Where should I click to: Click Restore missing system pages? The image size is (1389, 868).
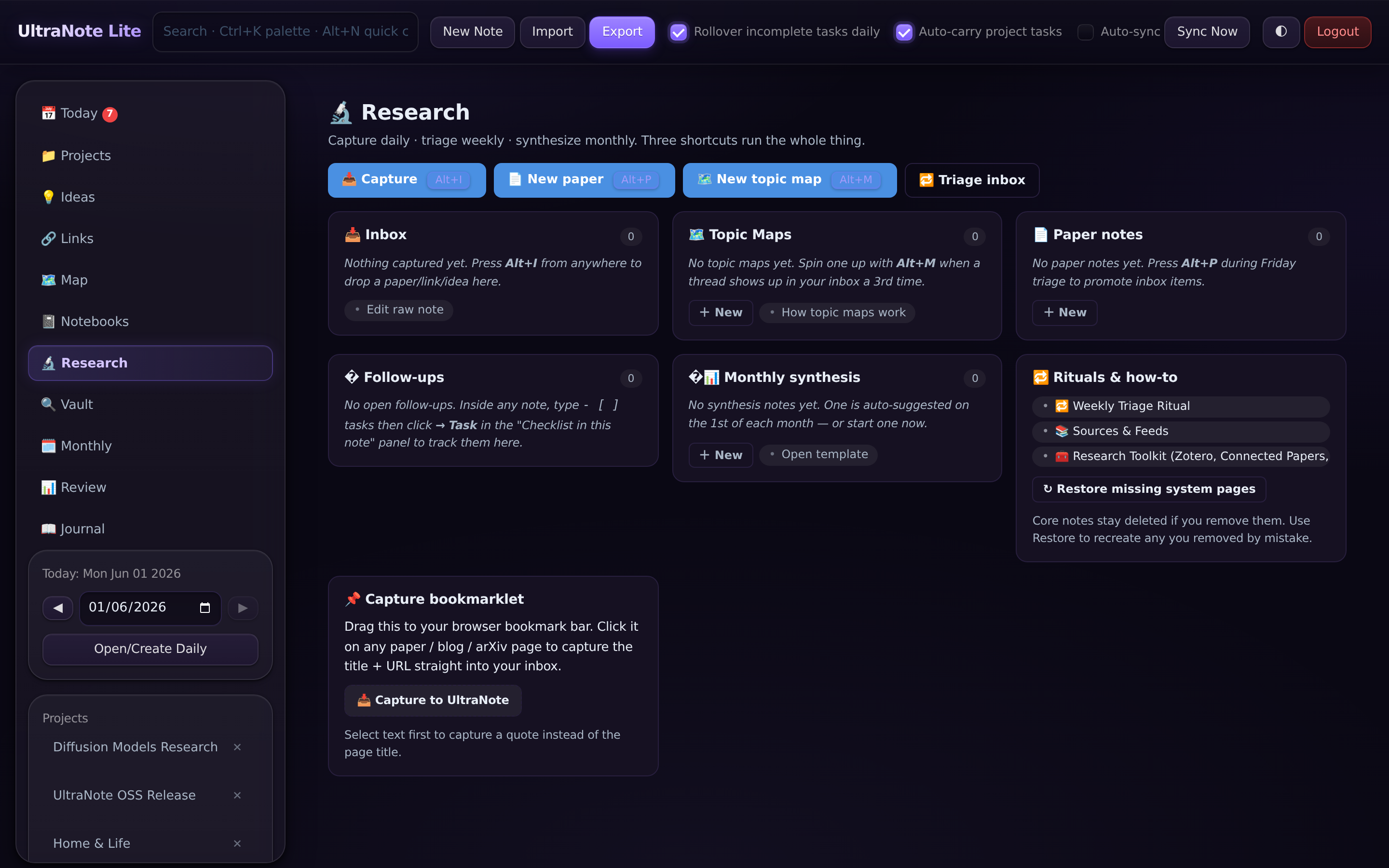(1149, 489)
